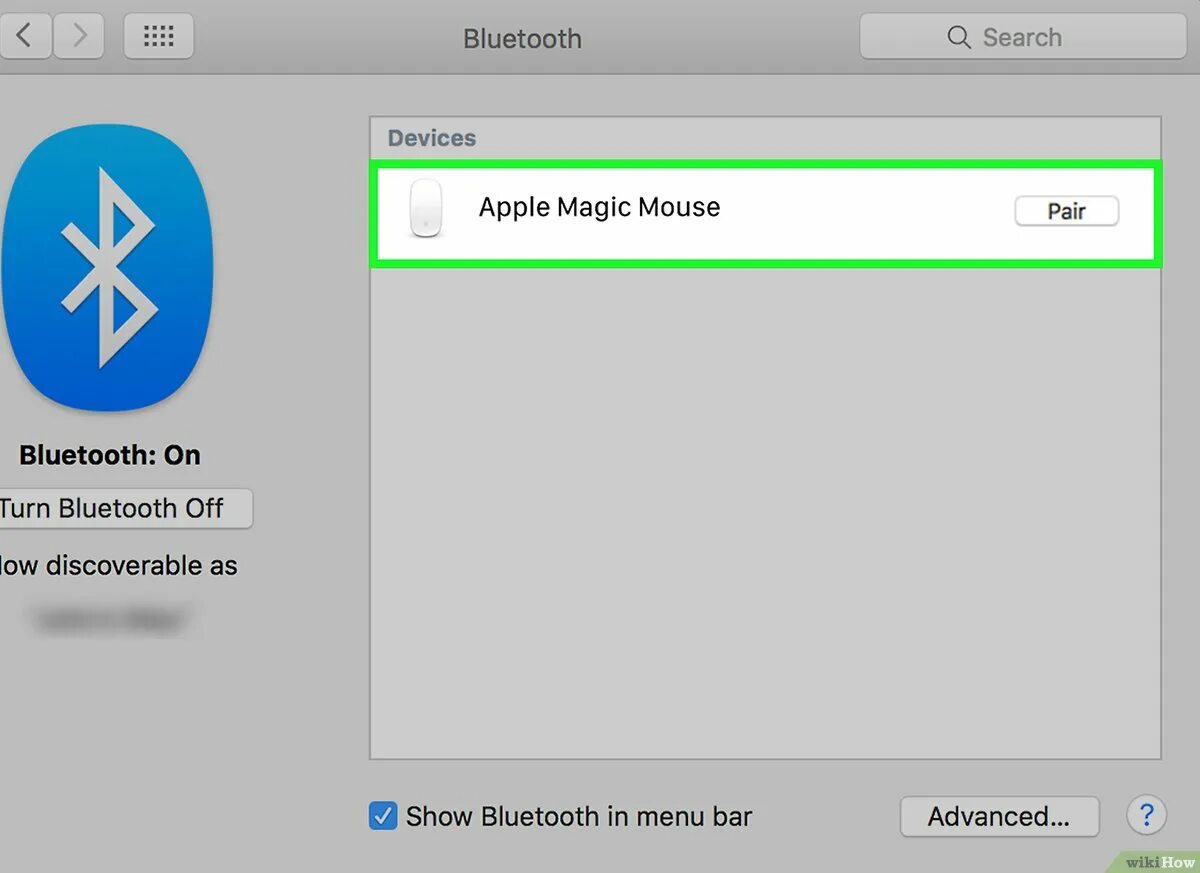1200x873 pixels.
Task: Go forward with the right chevron button
Action: tap(78, 37)
